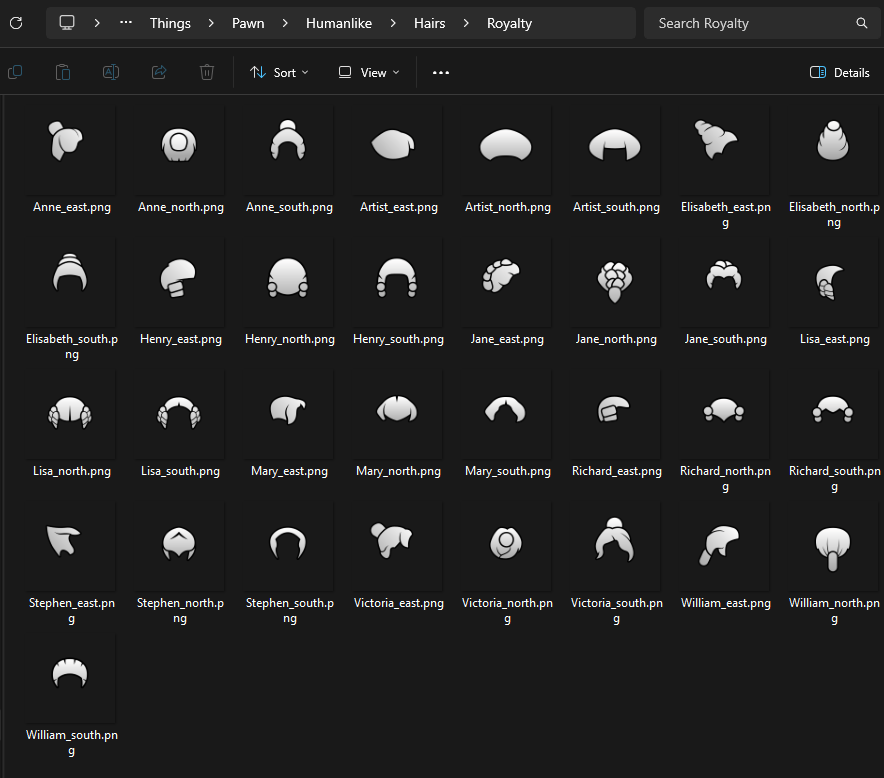Go to the Hairs folder in breadcrumb
884x778 pixels.
click(x=430, y=23)
